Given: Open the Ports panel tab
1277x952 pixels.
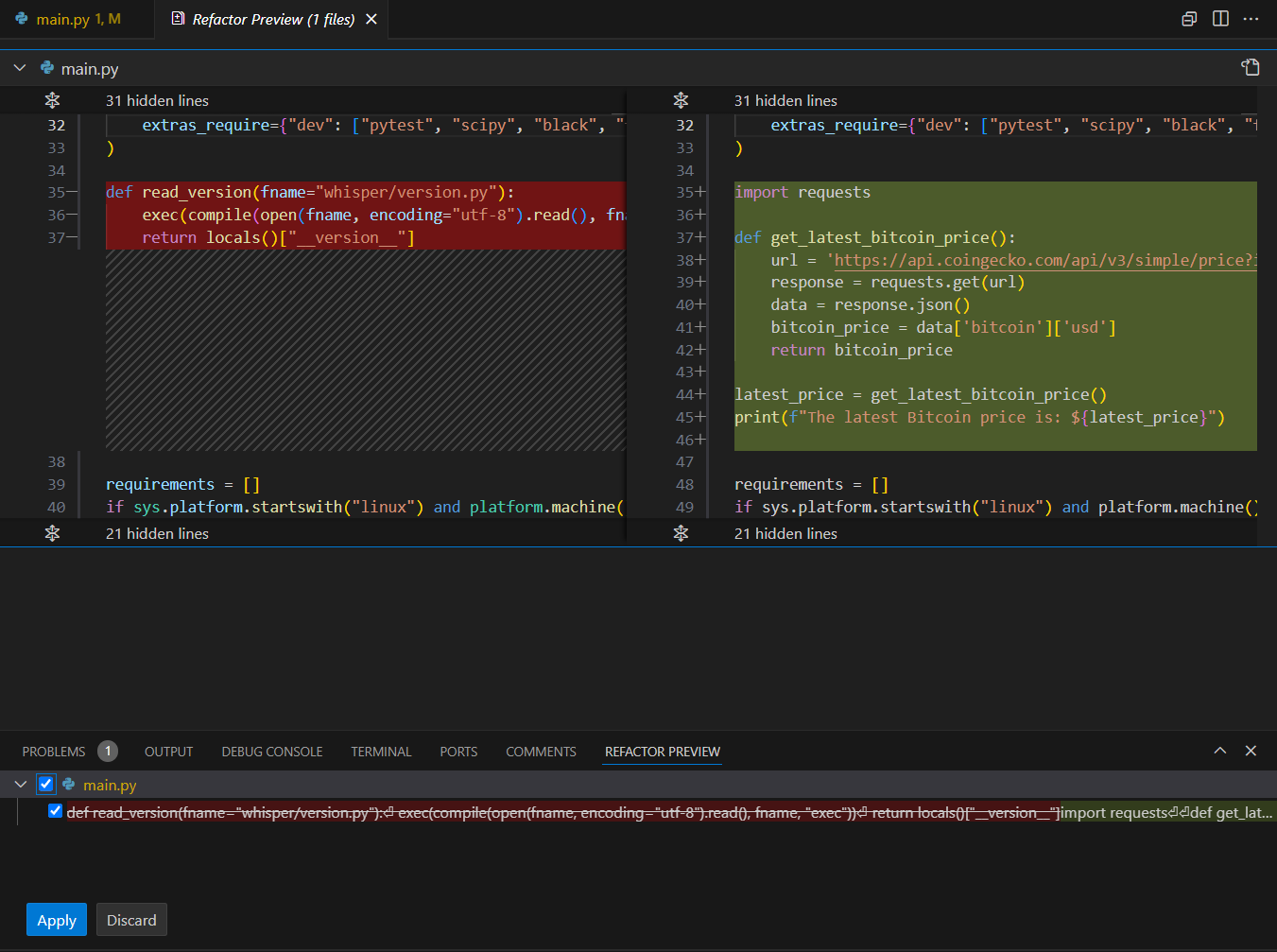Looking at the screenshot, I should (458, 752).
